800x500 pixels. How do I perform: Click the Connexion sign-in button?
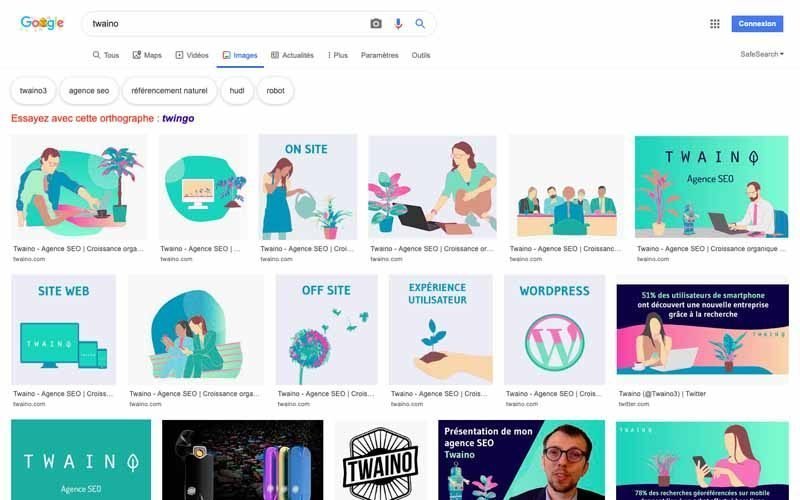coord(757,23)
